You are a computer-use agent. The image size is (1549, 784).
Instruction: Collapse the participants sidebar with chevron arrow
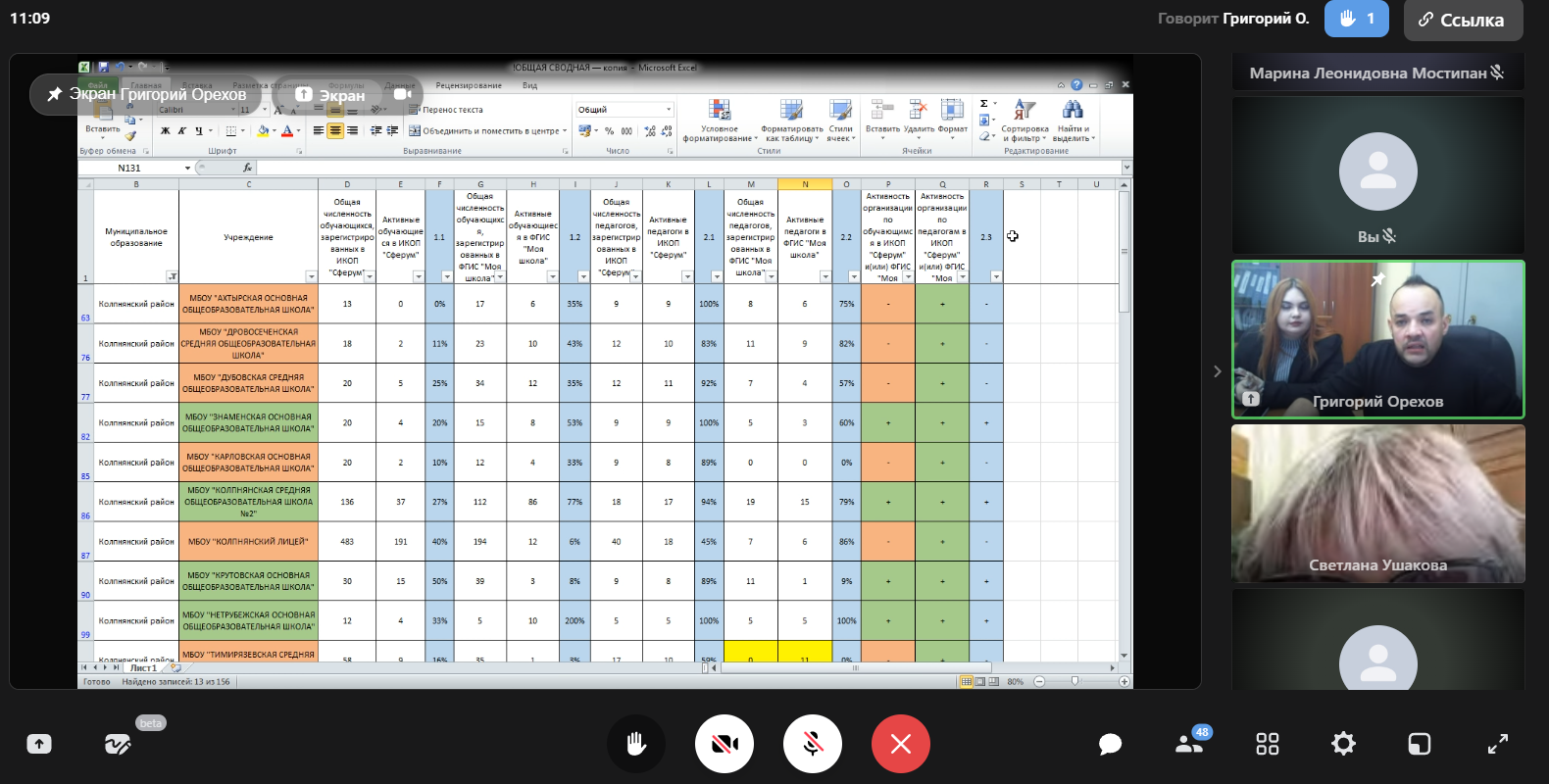click(1217, 371)
